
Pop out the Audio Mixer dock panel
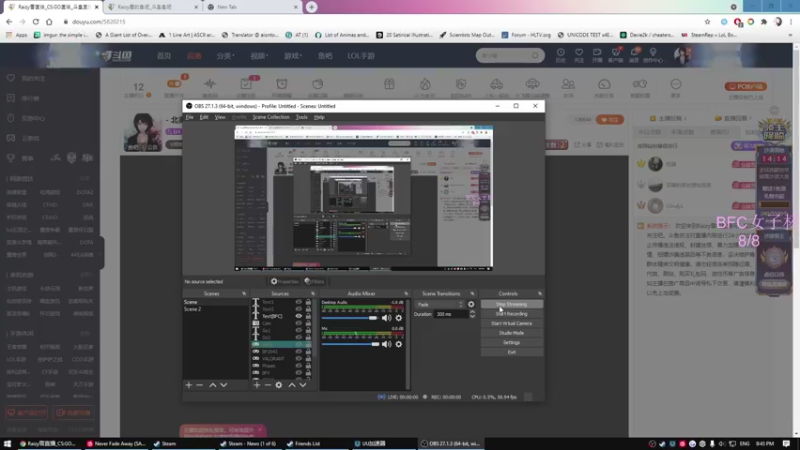click(406, 294)
